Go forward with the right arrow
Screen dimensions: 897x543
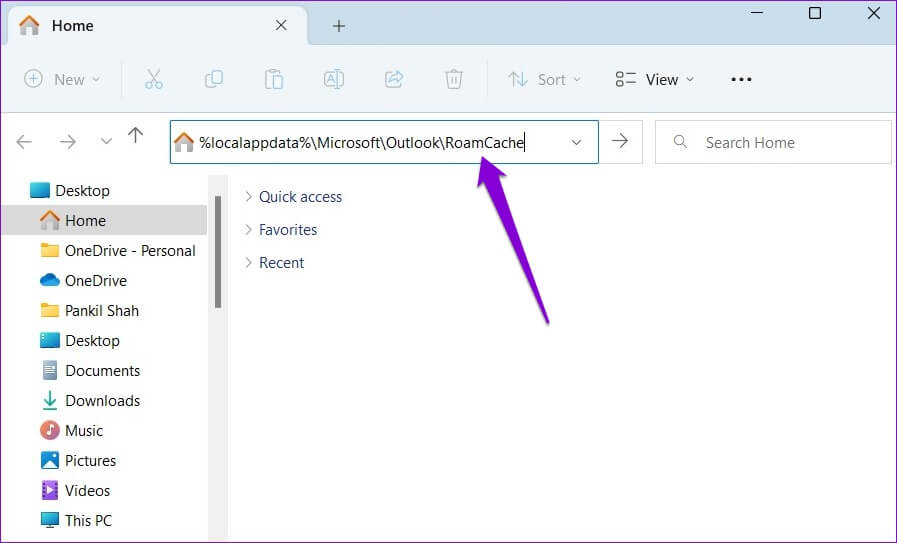pyautogui.click(x=68, y=141)
